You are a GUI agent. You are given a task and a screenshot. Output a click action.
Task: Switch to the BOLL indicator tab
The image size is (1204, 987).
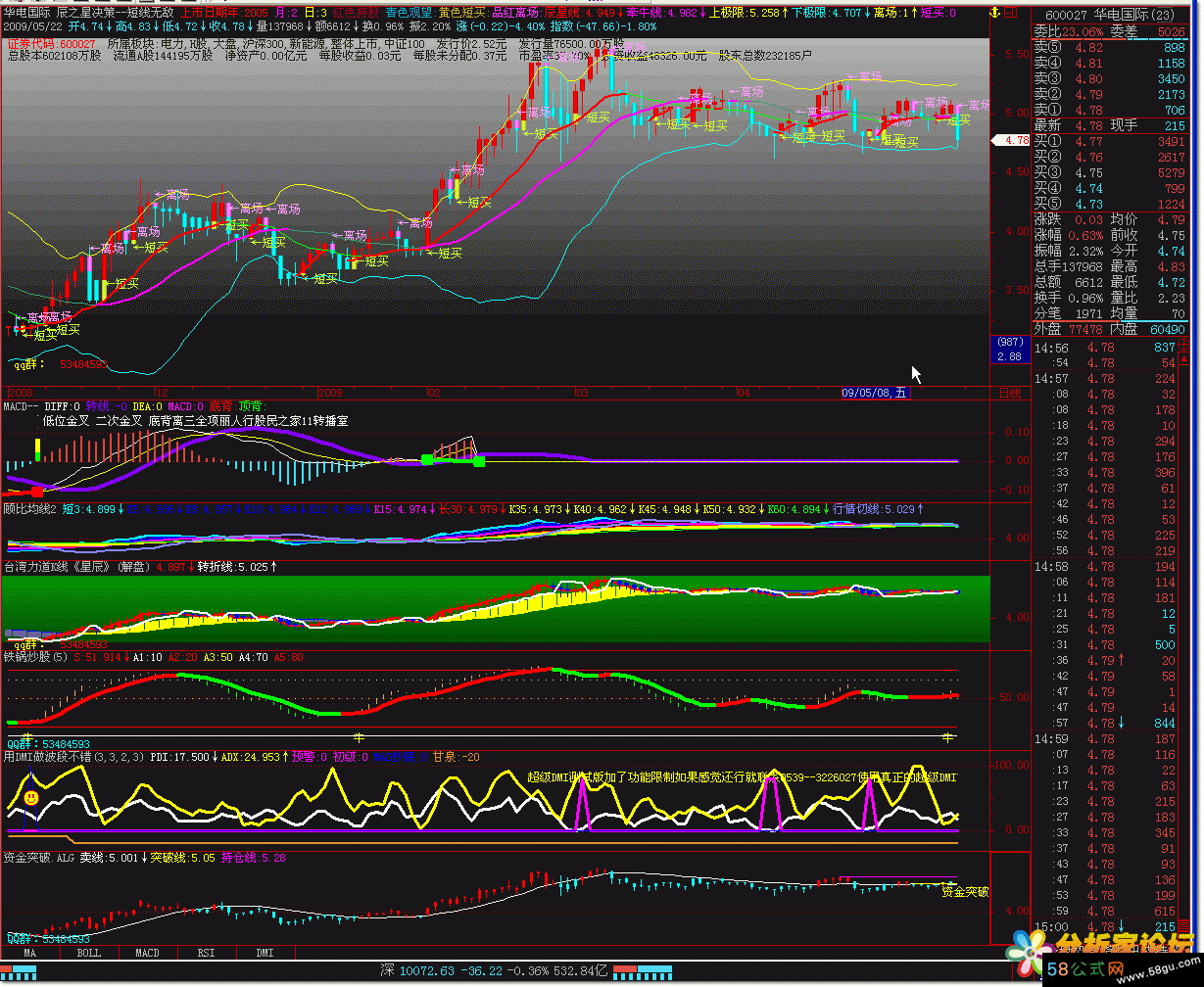[88, 952]
